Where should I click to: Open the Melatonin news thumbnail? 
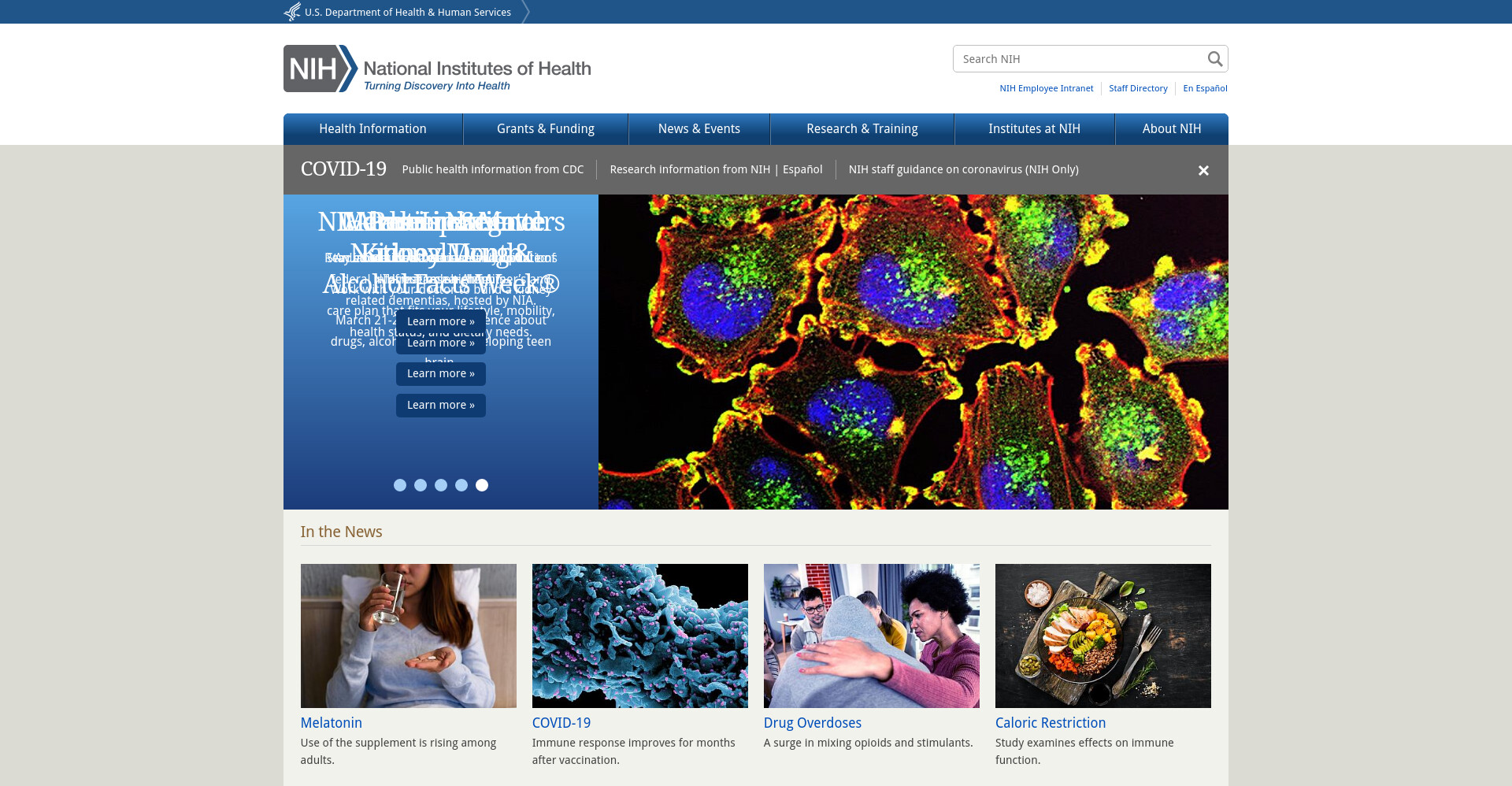click(409, 636)
